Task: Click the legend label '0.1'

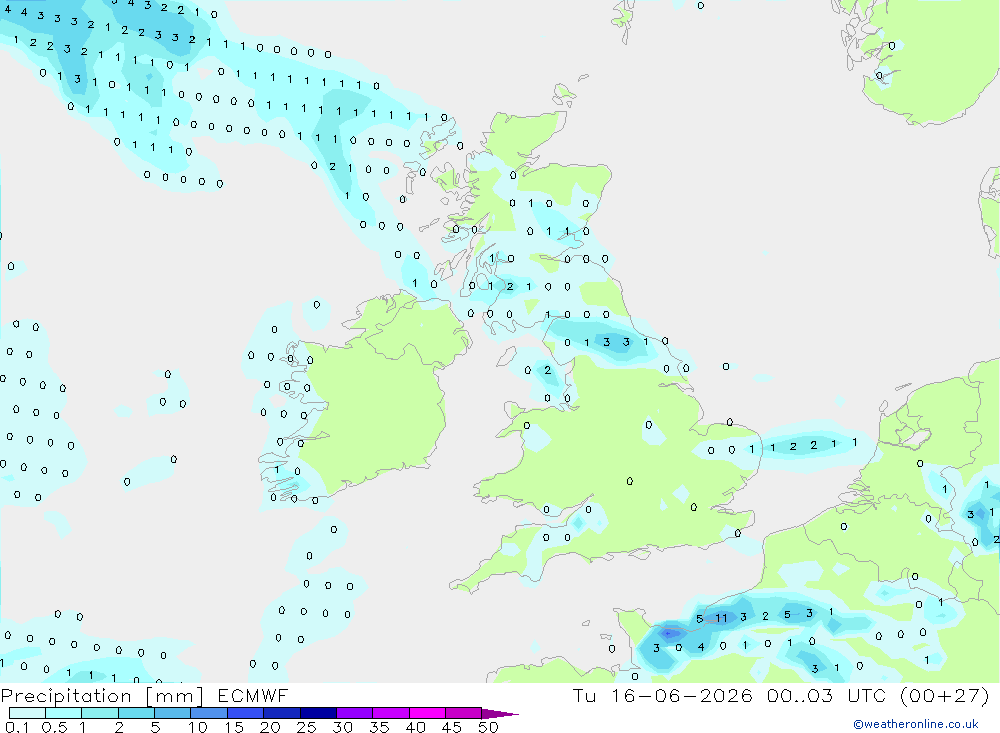Action: [17, 727]
